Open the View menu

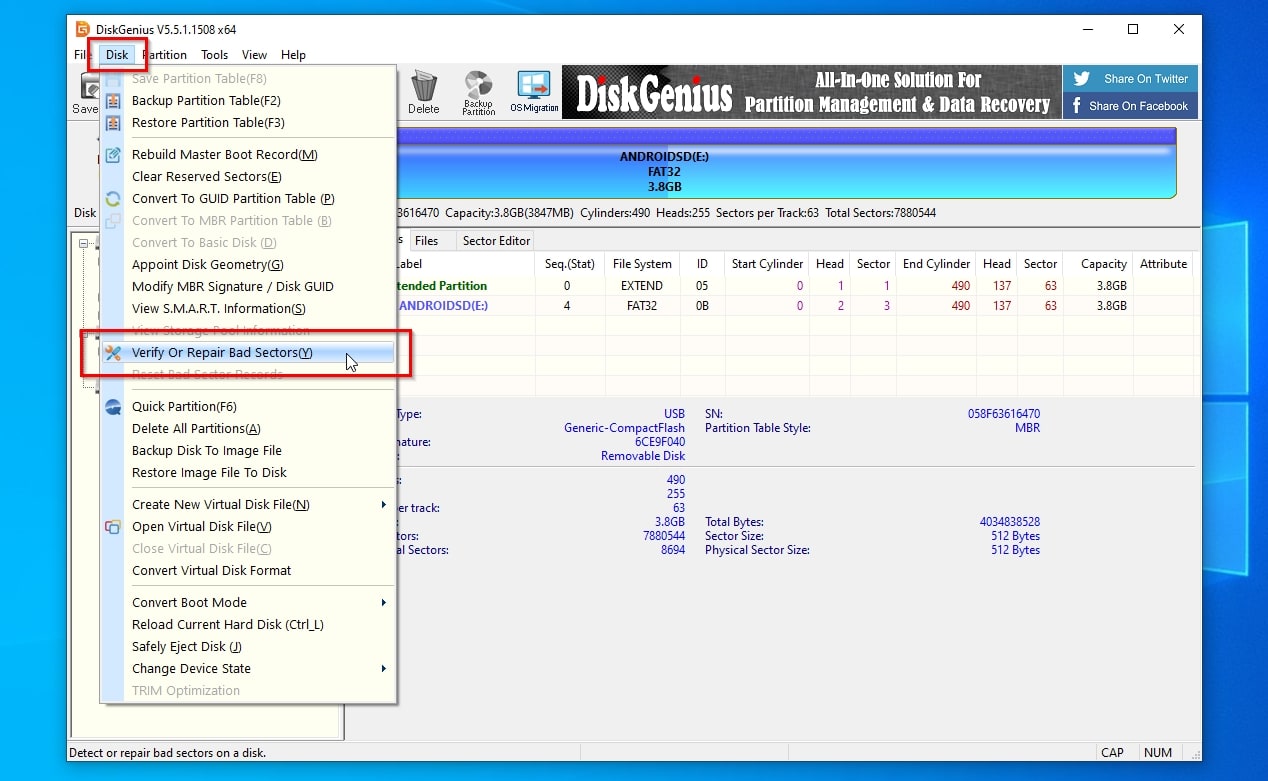pyautogui.click(x=254, y=55)
